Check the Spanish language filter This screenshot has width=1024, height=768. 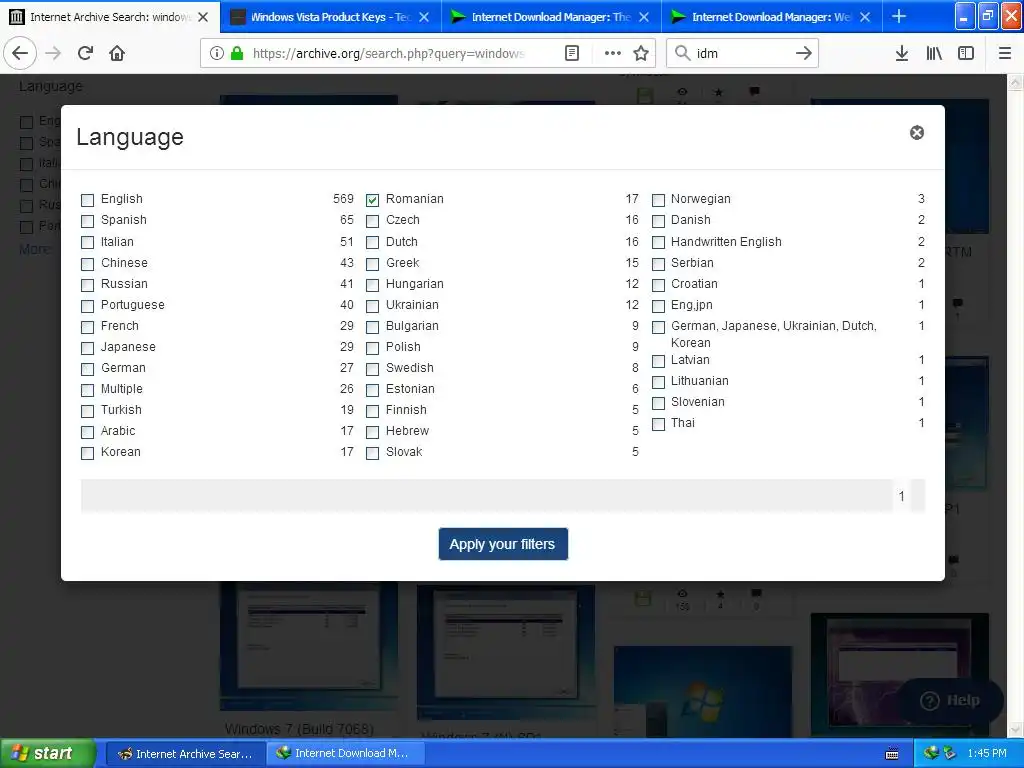click(88, 221)
